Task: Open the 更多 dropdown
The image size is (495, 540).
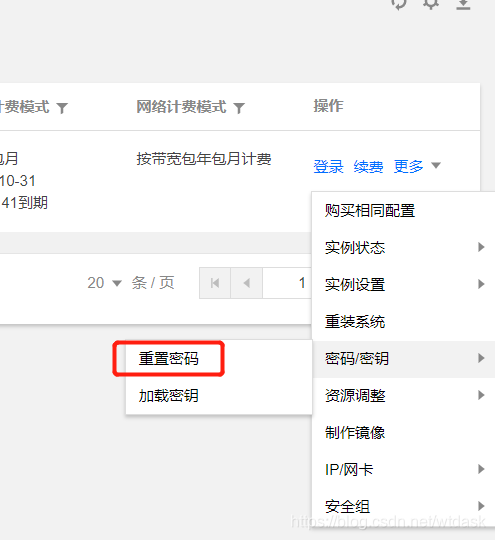Action: [417, 166]
